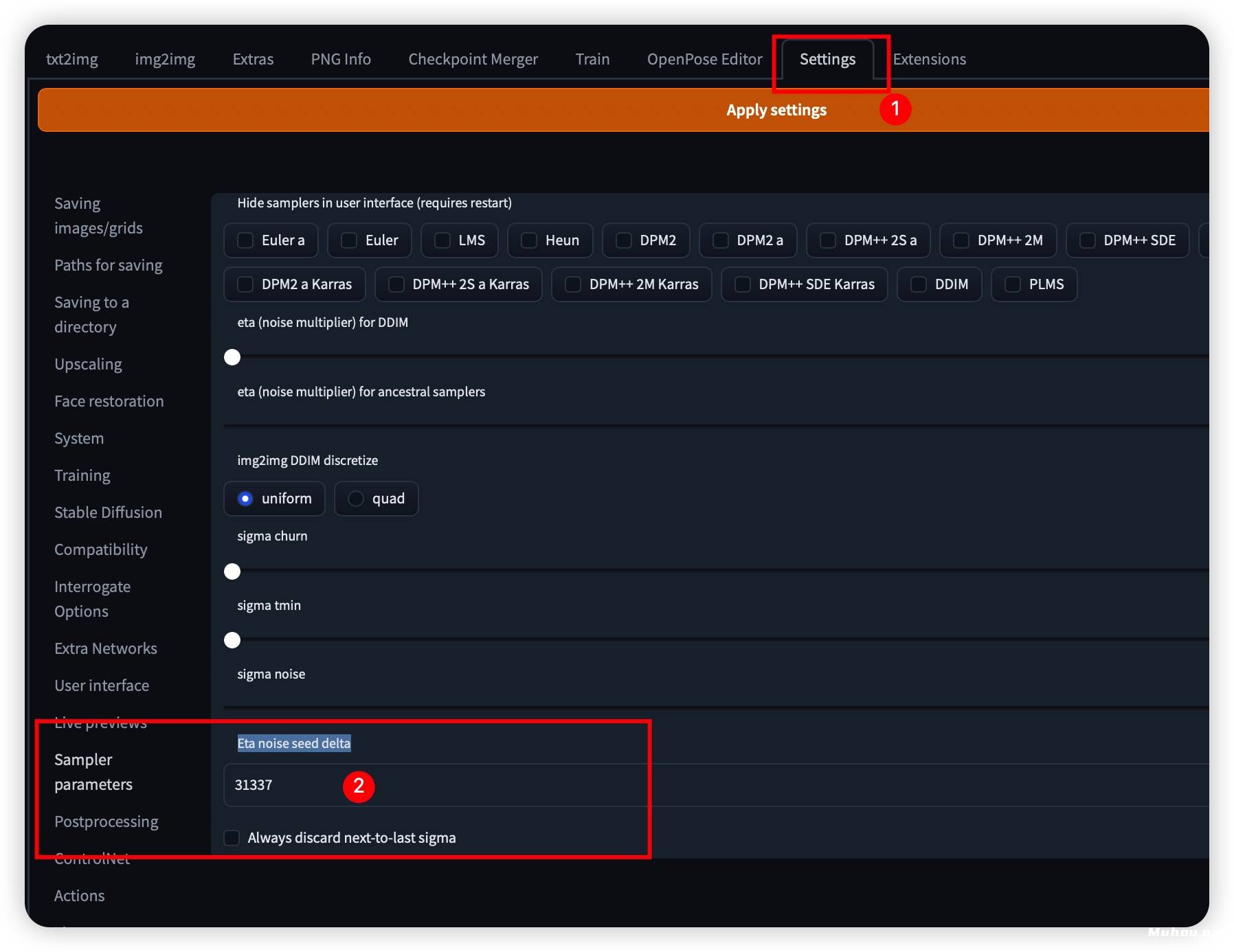Click the Apply settings button
Image resolution: width=1234 pixels, height=952 pixels.
623,110
